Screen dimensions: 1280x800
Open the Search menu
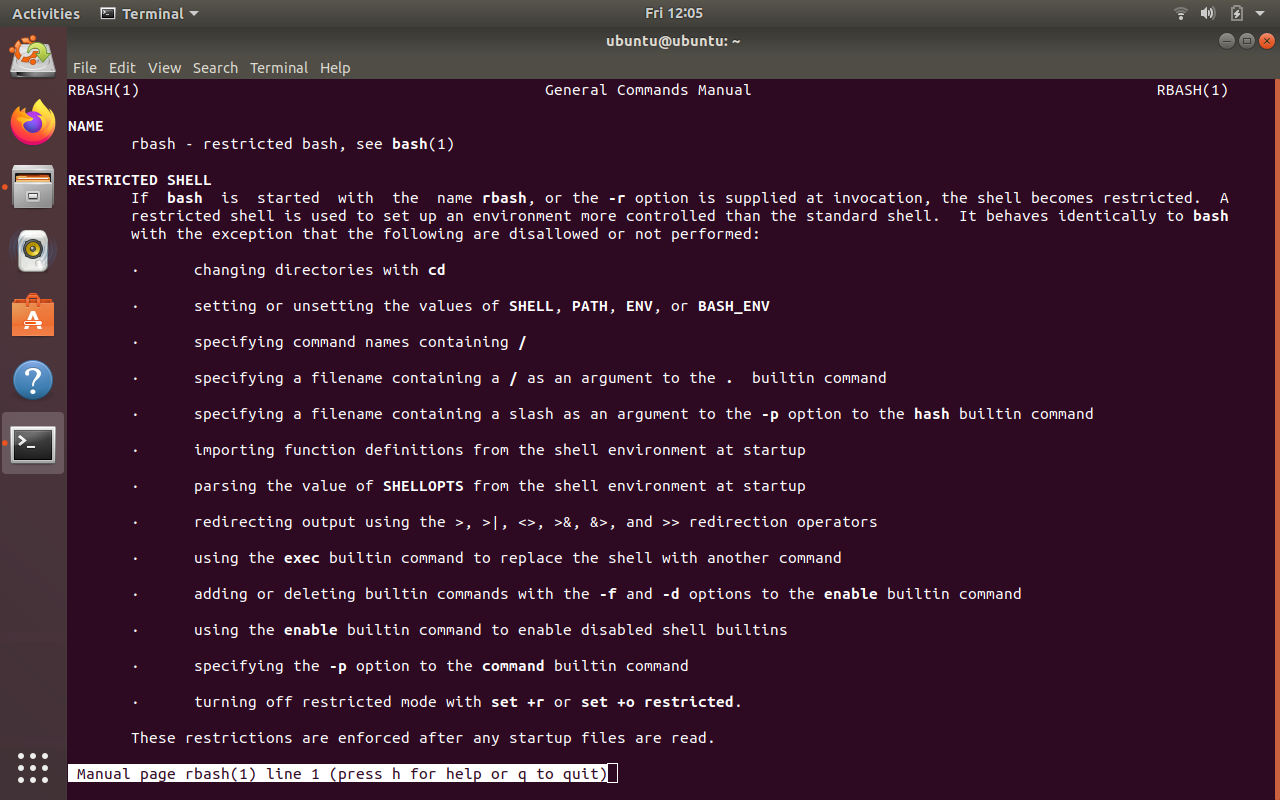pos(215,68)
